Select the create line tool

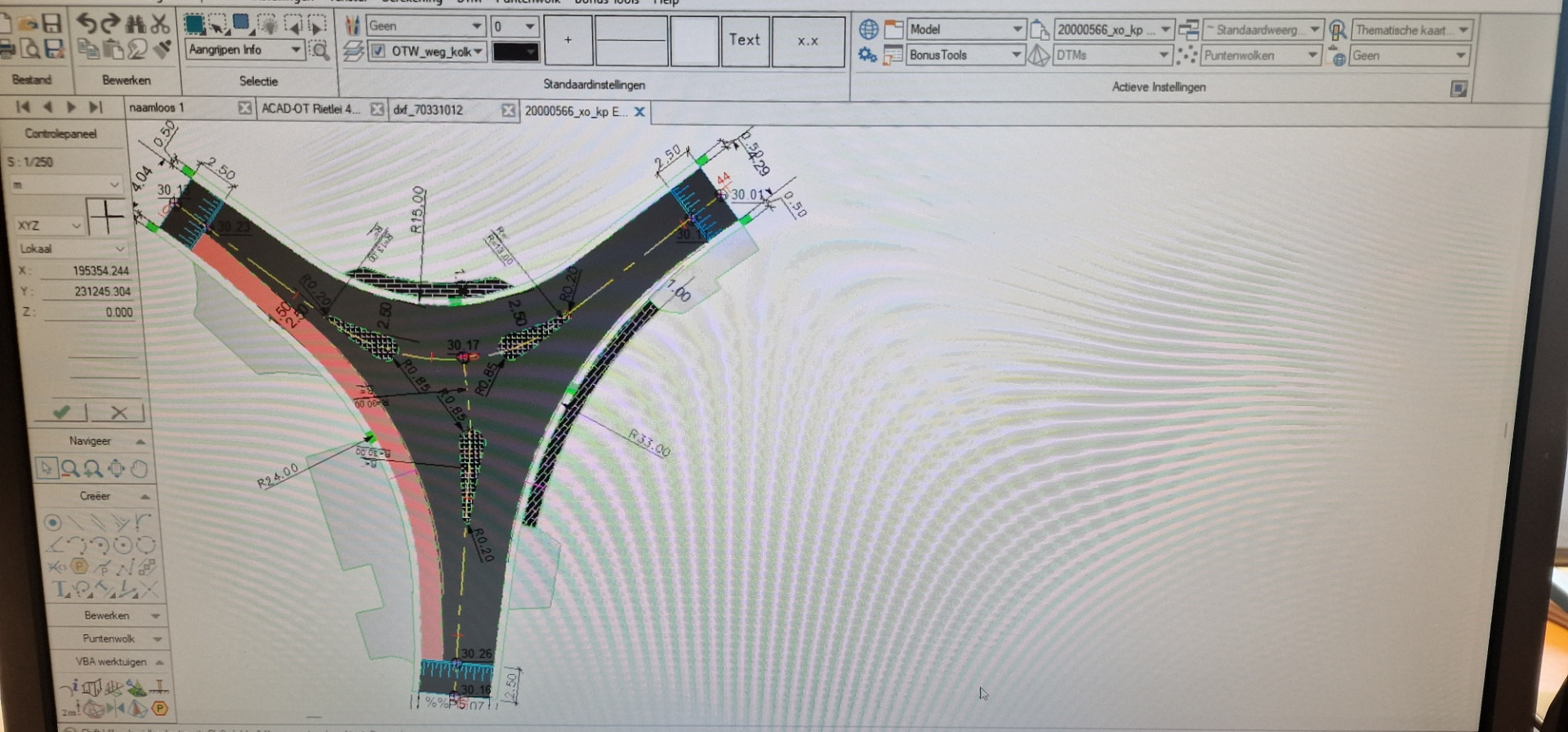pos(75,522)
